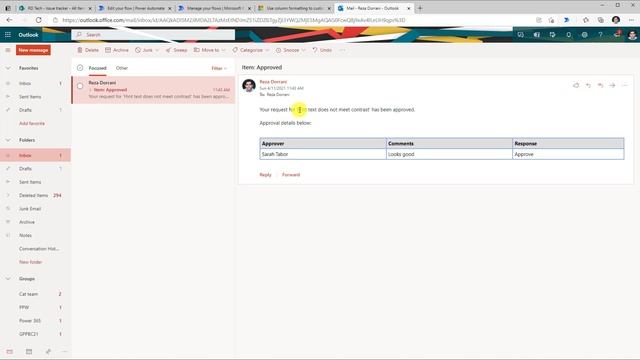The width and height of the screenshot is (640, 360).
Task: Open the Junk options dropdown arrow
Action: [x=157, y=50]
